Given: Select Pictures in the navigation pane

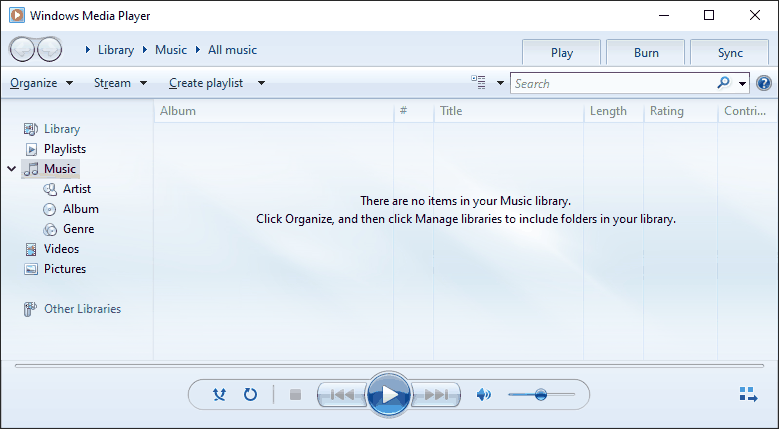Looking at the screenshot, I should coord(65,269).
